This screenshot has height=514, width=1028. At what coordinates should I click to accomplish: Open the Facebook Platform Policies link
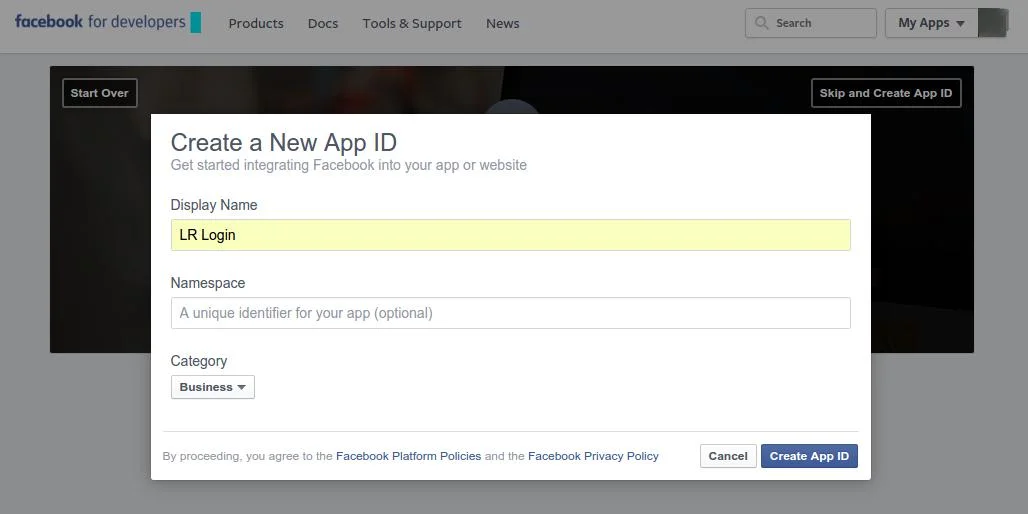(408, 456)
